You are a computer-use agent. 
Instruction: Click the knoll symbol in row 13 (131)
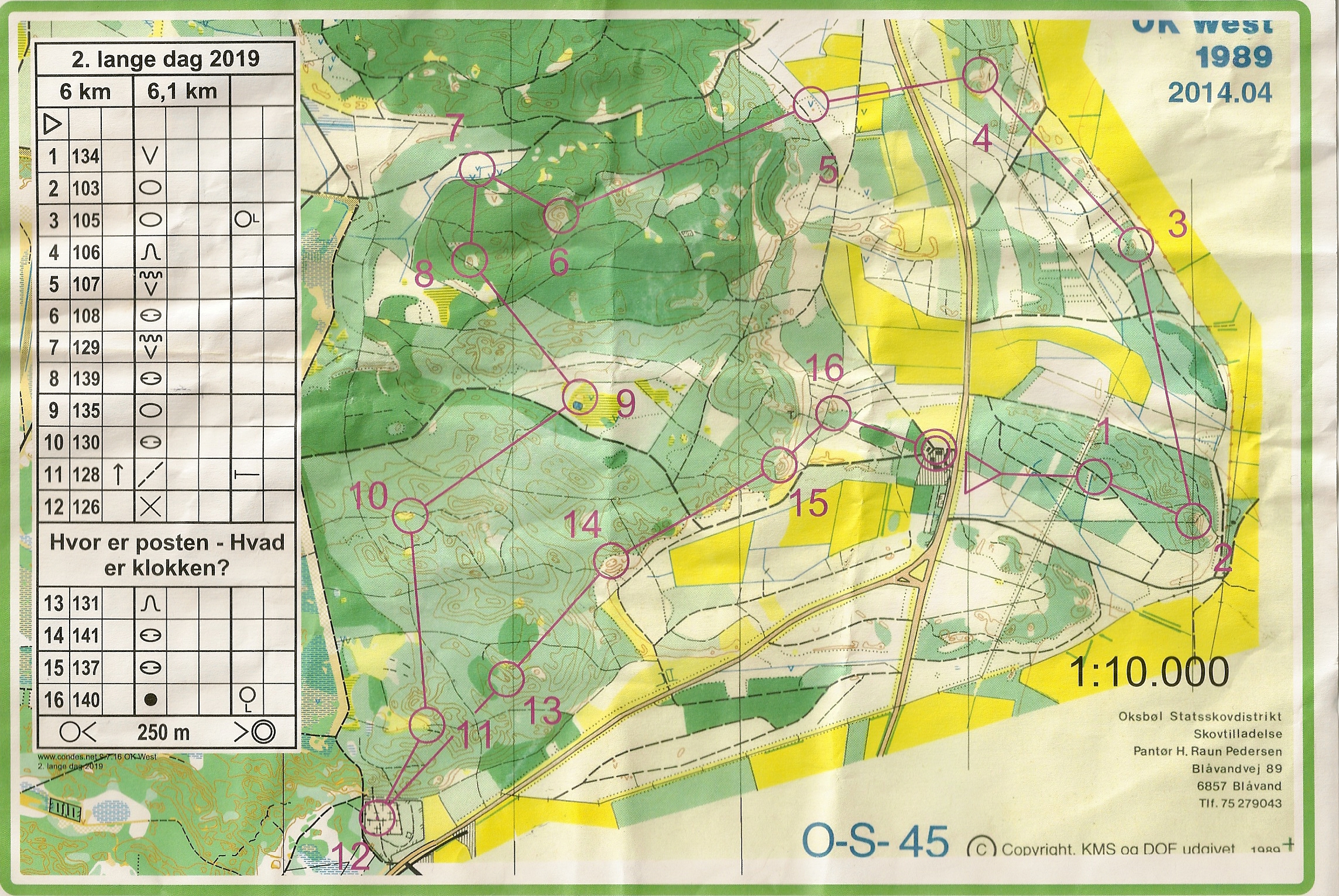[x=151, y=603]
